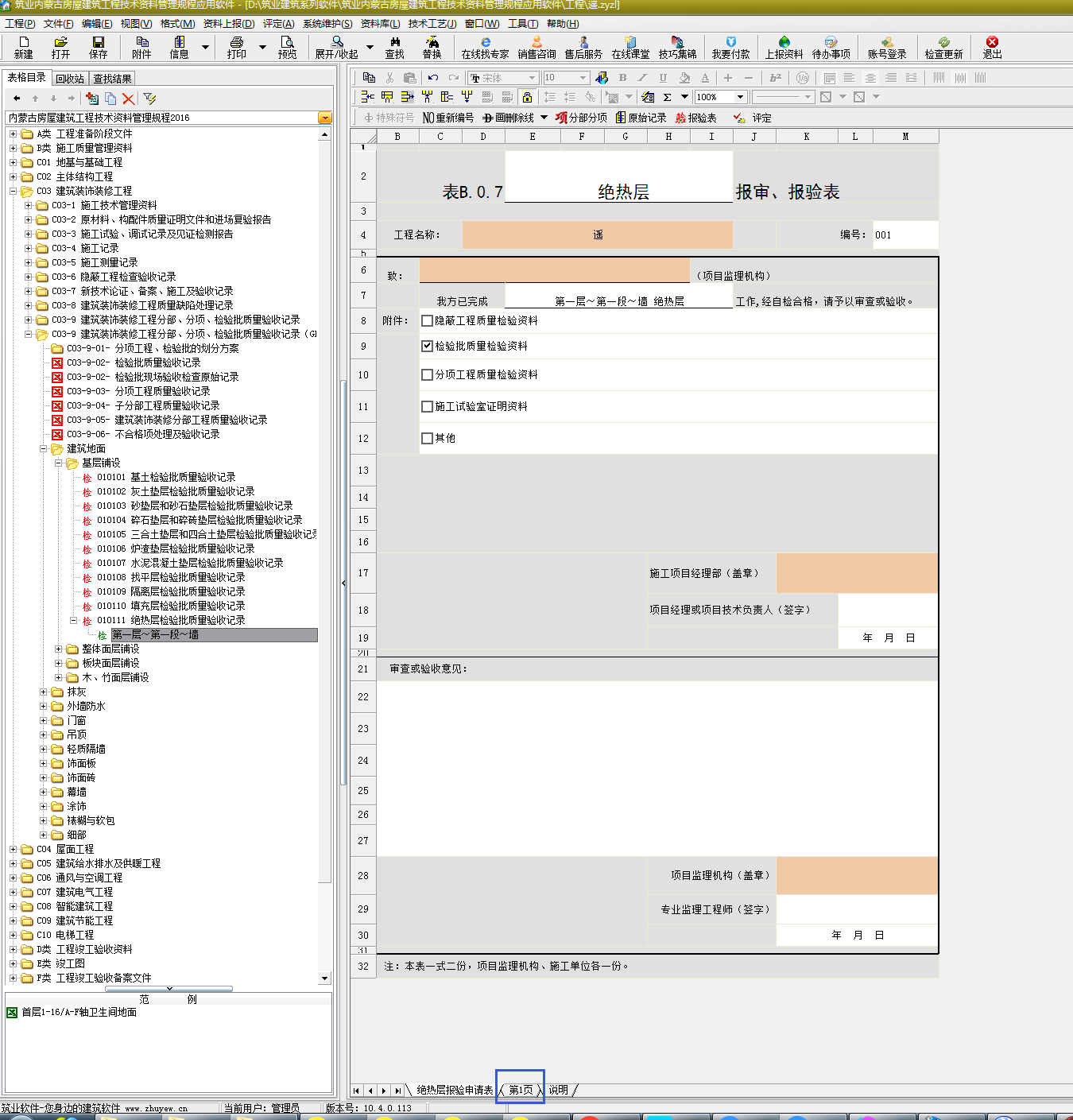Image resolution: width=1073 pixels, height=1120 pixels.
Task: Click the 预览 (Preview) toolbar icon
Action: (x=287, y=47)
